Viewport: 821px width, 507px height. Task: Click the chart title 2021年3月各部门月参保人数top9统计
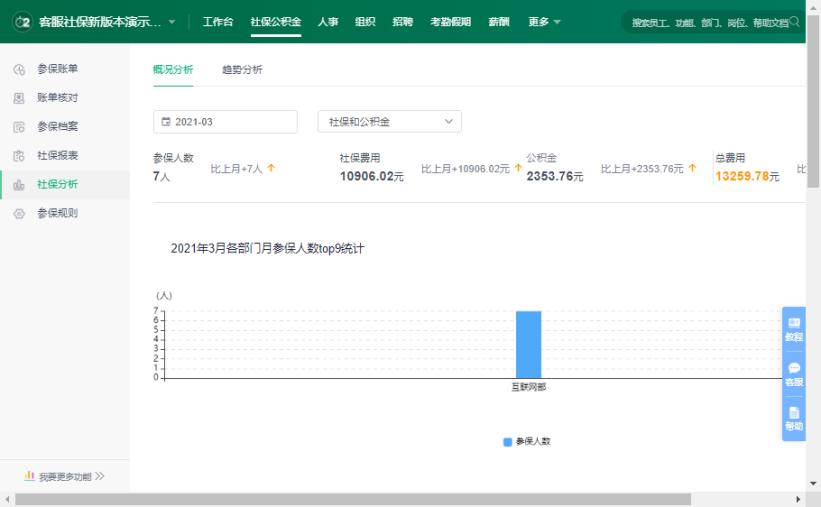coord(267,248)
